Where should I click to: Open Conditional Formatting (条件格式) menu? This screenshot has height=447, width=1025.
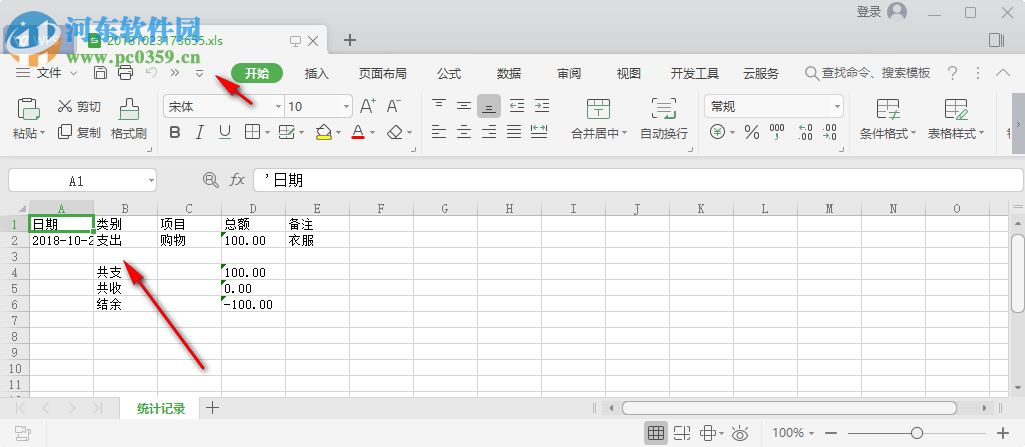coord(888,119)
